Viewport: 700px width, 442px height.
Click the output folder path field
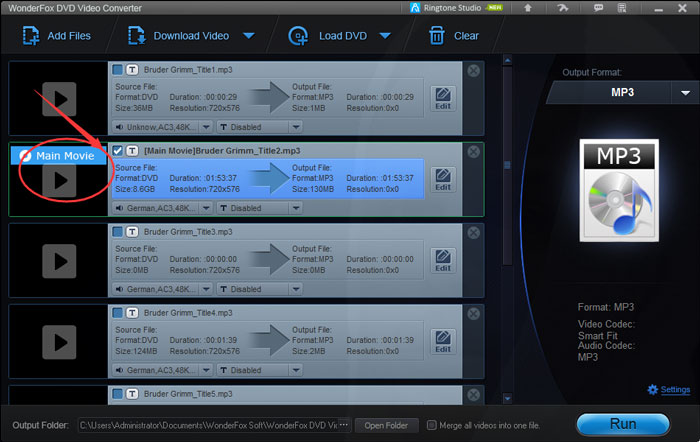coord(215,425)
